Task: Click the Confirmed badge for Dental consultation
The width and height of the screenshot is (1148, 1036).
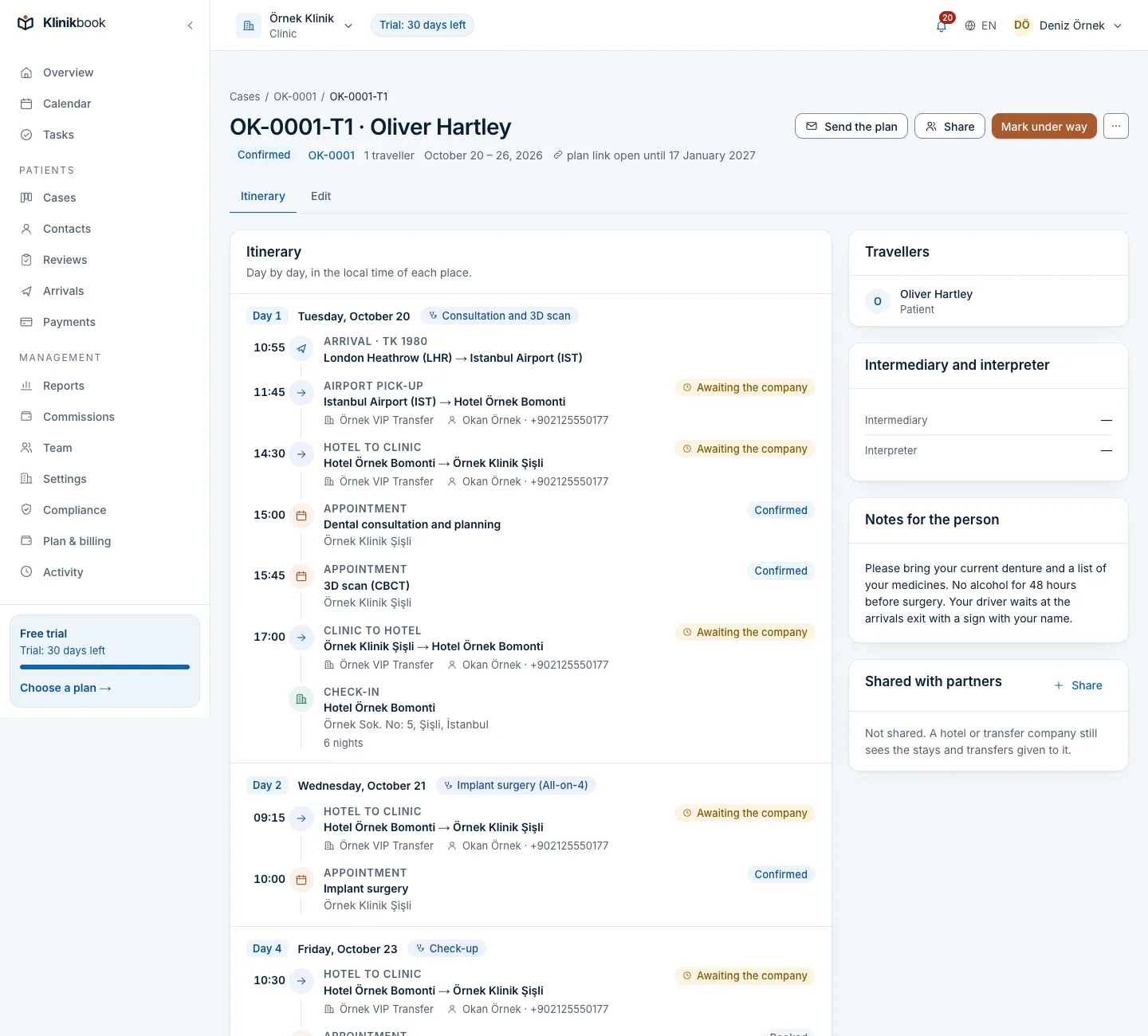Action: tap(781, 510)
